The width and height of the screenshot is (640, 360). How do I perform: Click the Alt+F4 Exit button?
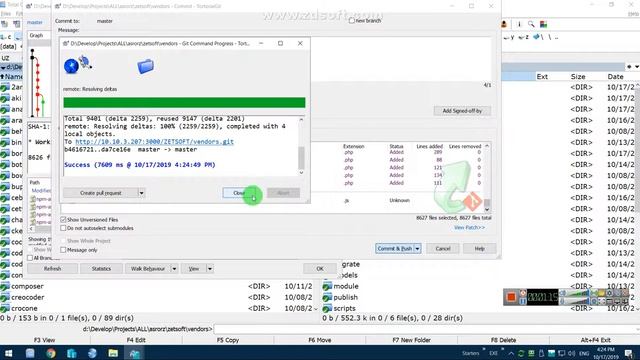pyautogui.click(x=596, y=340)
